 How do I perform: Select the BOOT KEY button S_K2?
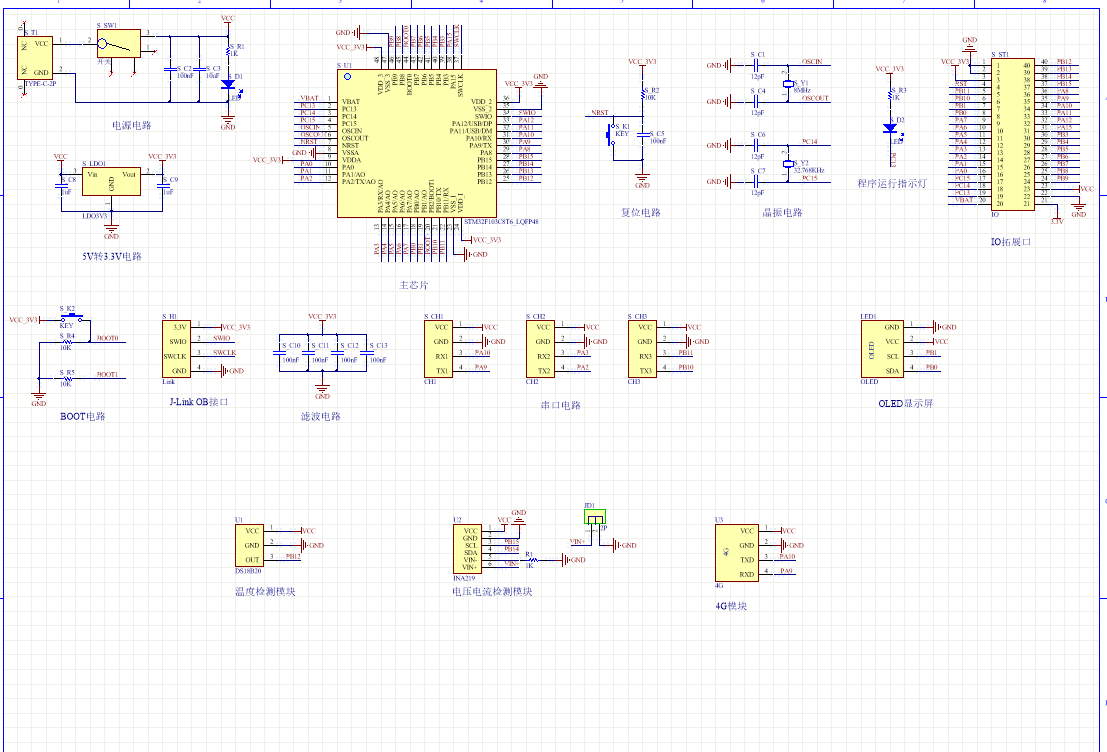tap(71, 319)
